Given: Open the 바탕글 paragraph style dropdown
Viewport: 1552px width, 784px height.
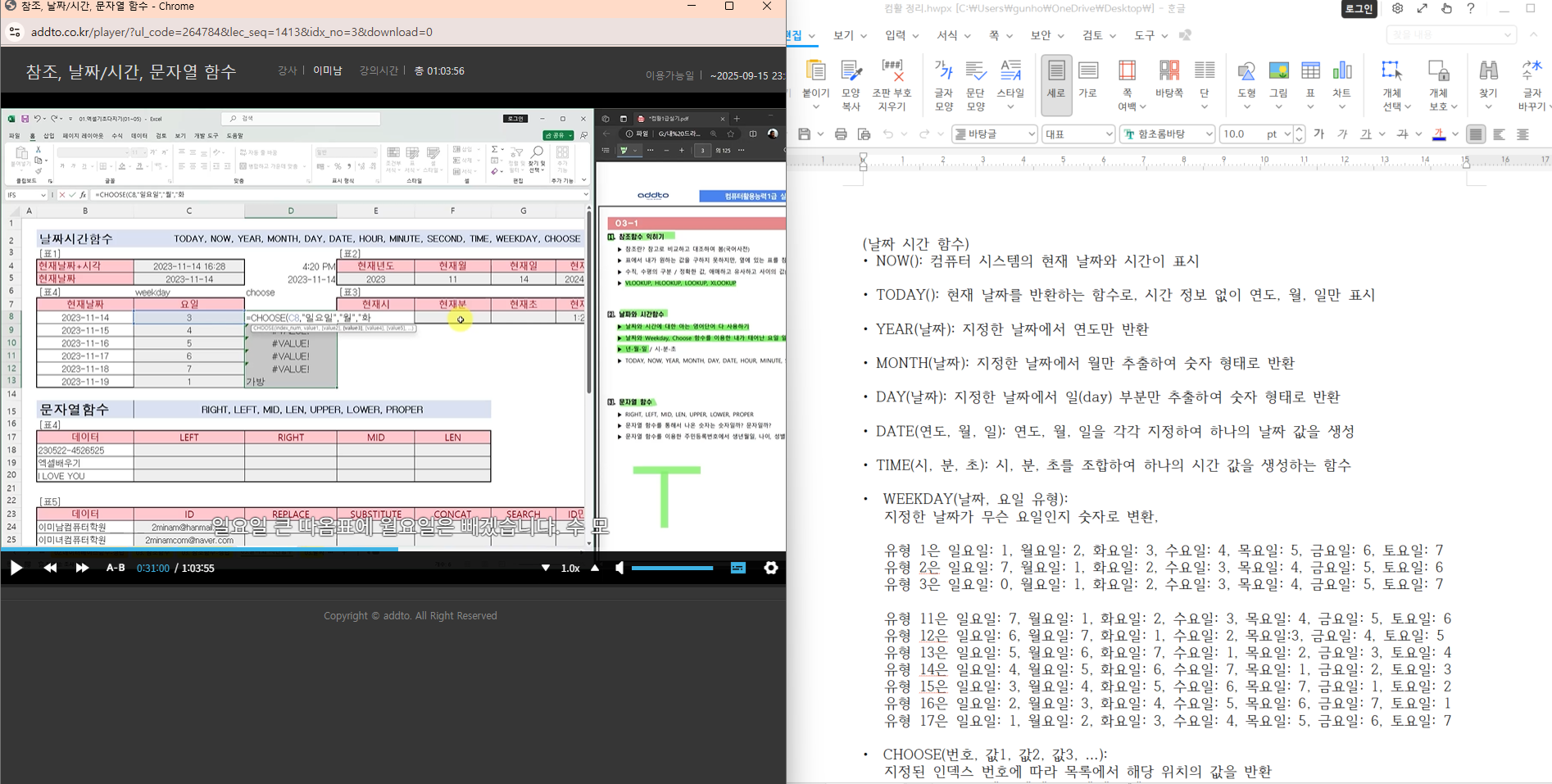Looking at the screenshot, I should click(x=1031, y=134).
